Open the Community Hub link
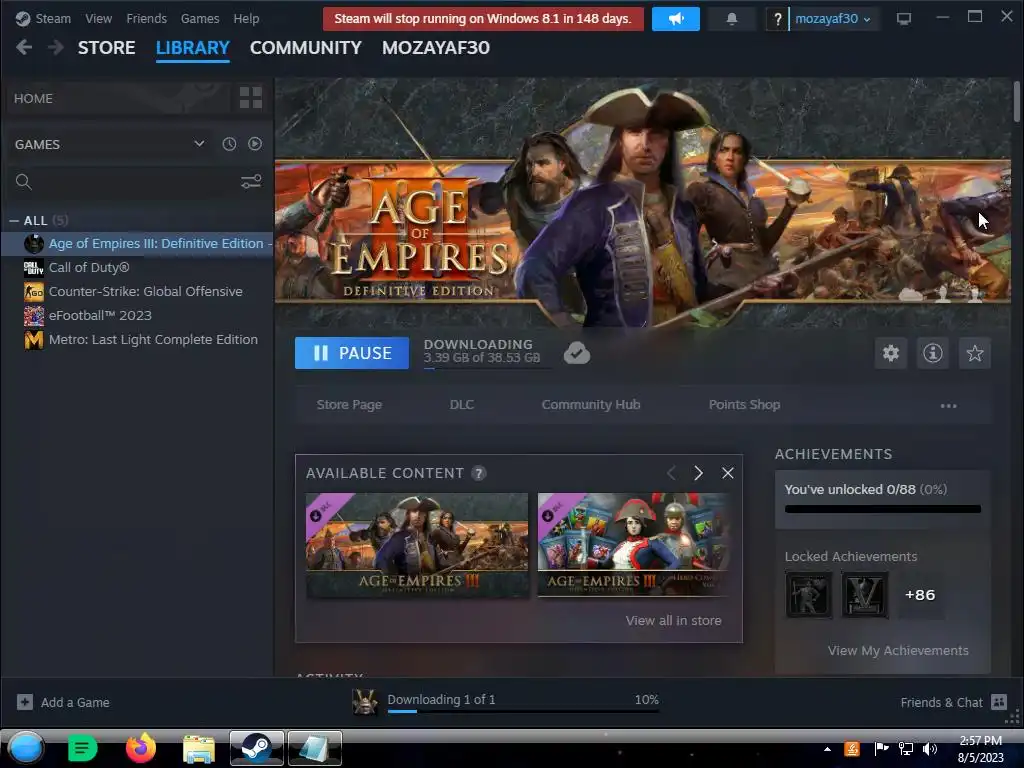Viewport: 1024px width, 768px height. [x=591, y=405]
